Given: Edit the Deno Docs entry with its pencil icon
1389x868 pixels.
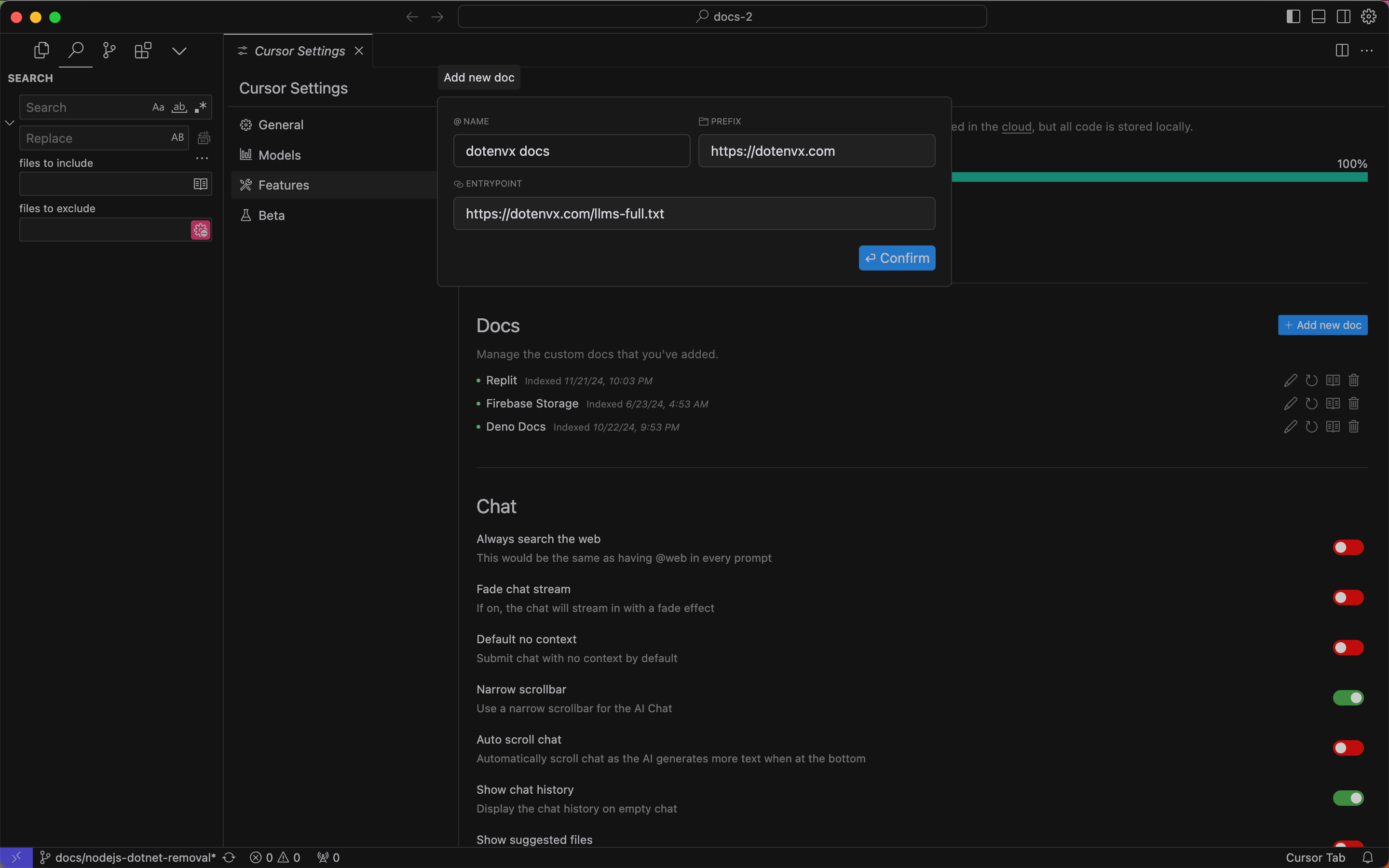Looking at the screenshot, I should point(1290,427).
